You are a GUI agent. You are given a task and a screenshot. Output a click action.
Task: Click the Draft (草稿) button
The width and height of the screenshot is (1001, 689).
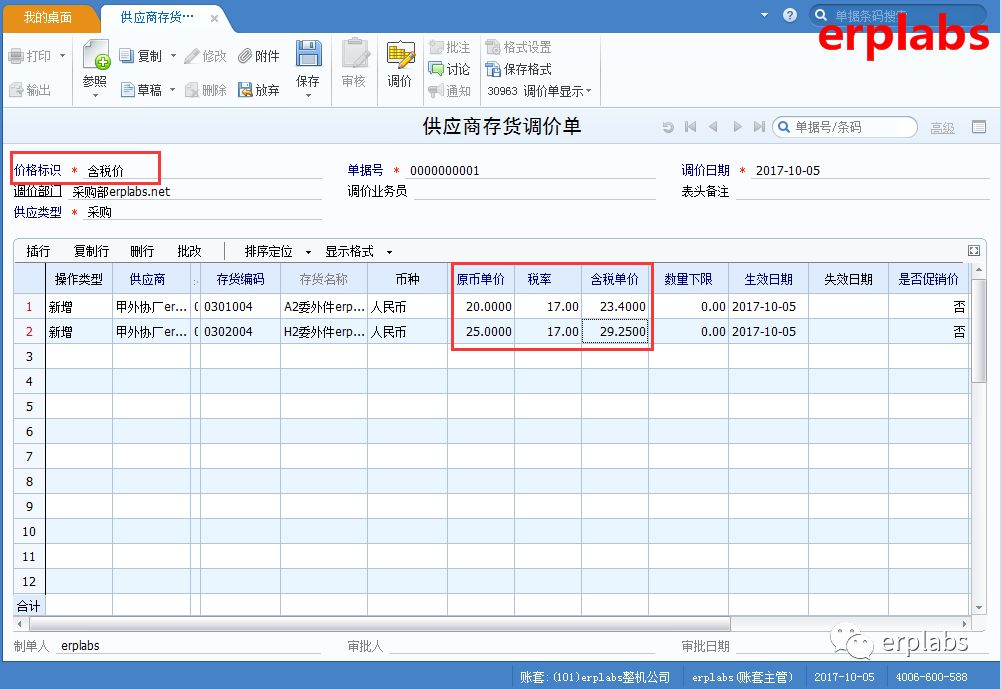141,90
